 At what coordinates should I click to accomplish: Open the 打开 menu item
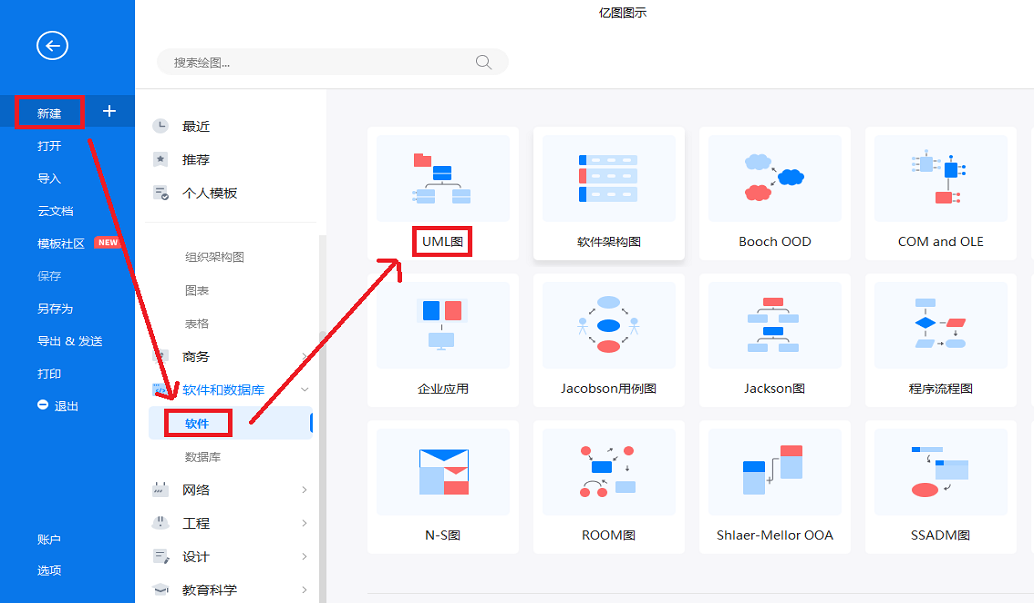pos(50,146)
